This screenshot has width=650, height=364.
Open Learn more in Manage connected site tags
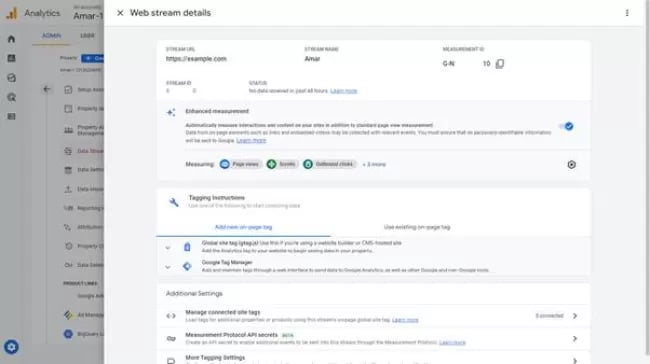click(x=405, y=320)
